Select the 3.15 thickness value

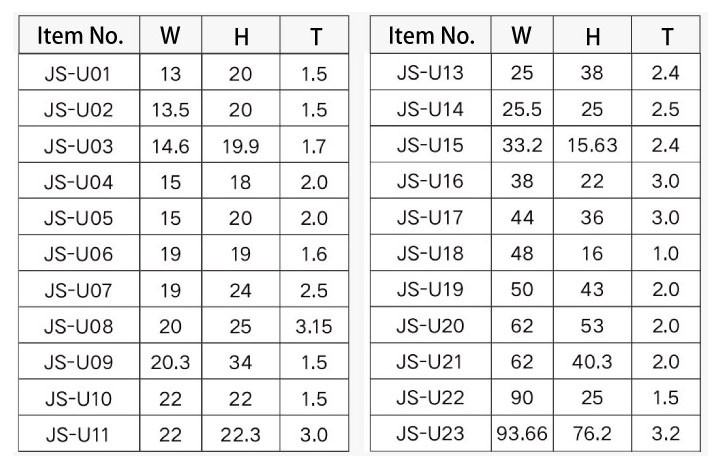pos(314,327)
